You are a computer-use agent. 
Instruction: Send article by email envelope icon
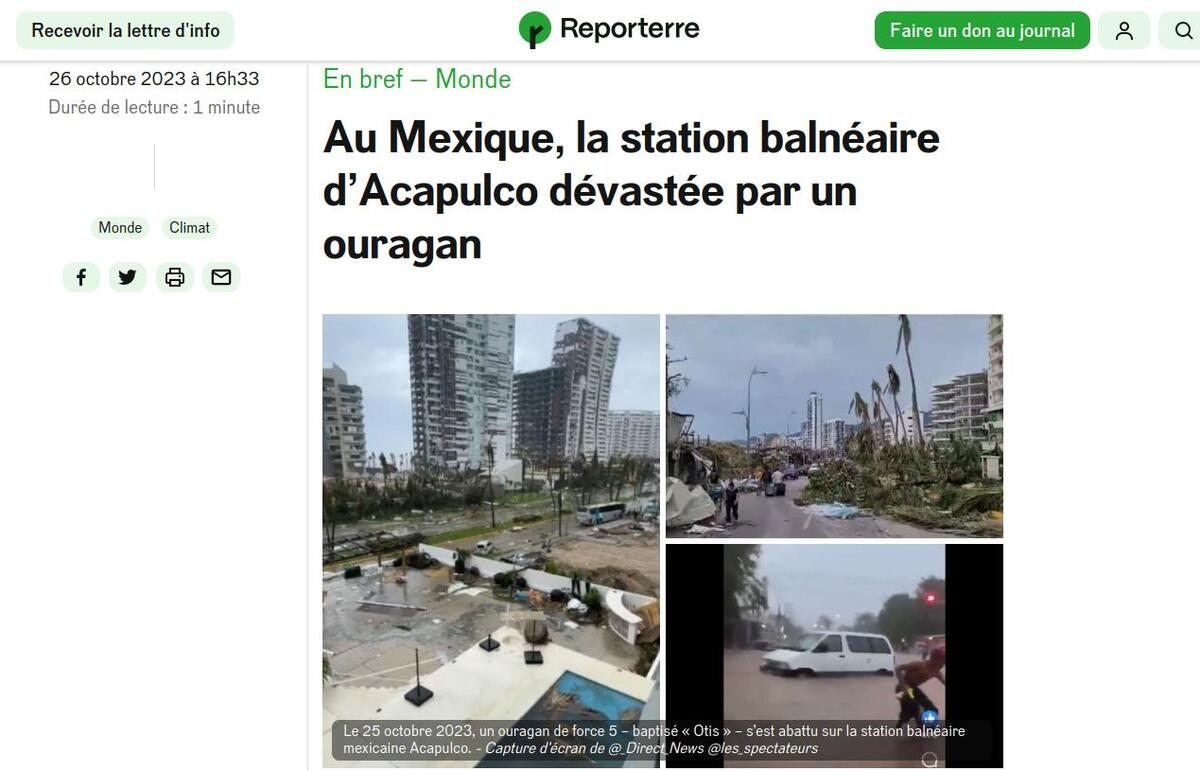[221, 277]
